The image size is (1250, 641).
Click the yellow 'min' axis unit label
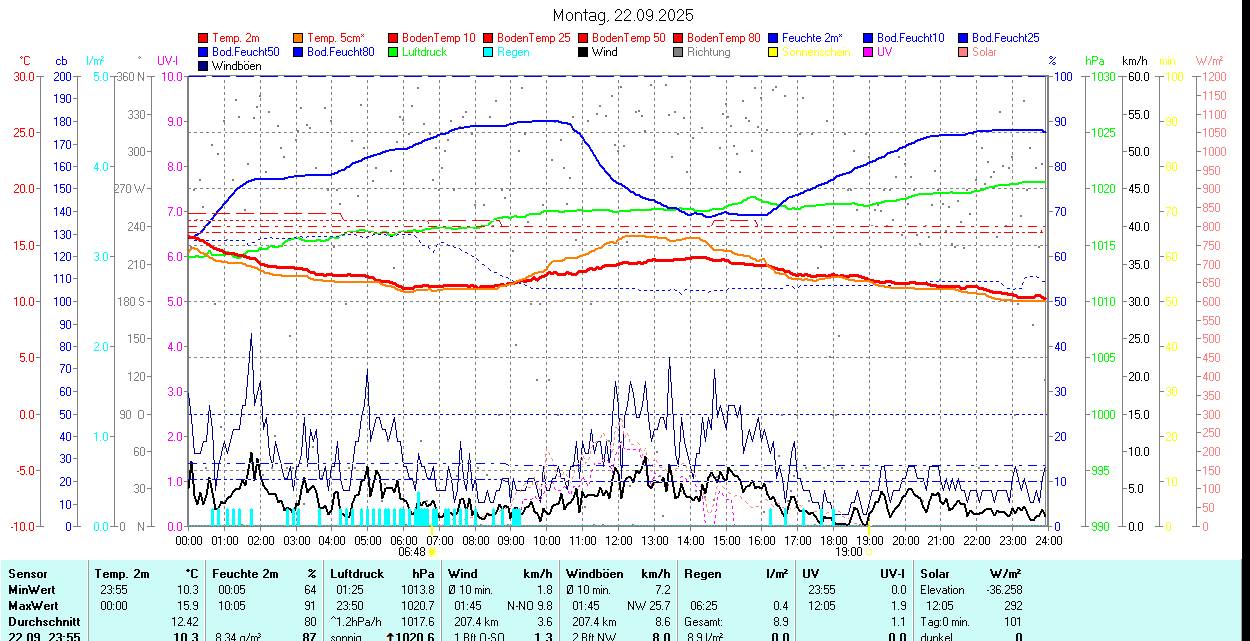point(1167,61)
